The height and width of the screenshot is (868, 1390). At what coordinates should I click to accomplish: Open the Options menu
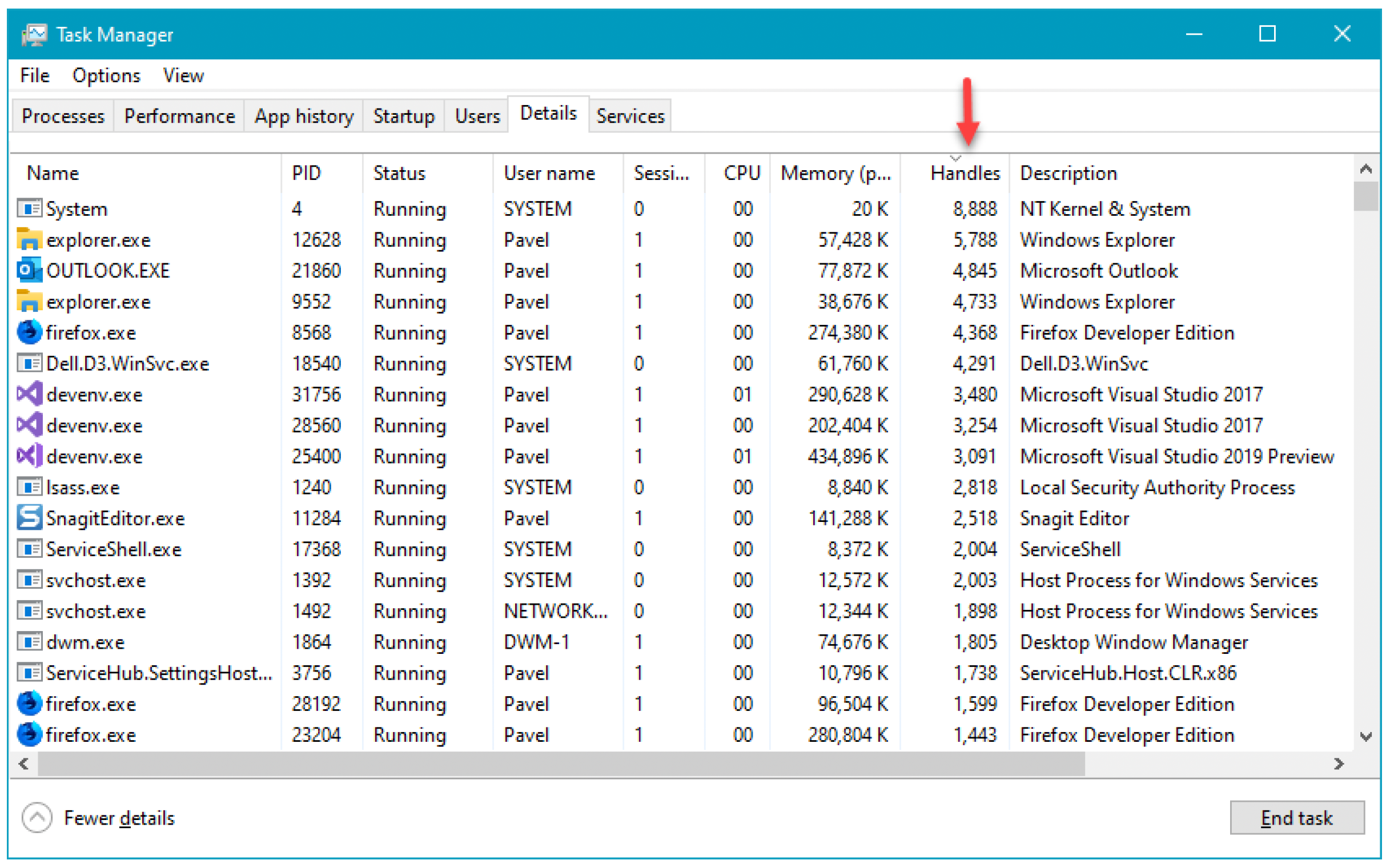click(x=106, y=76)
